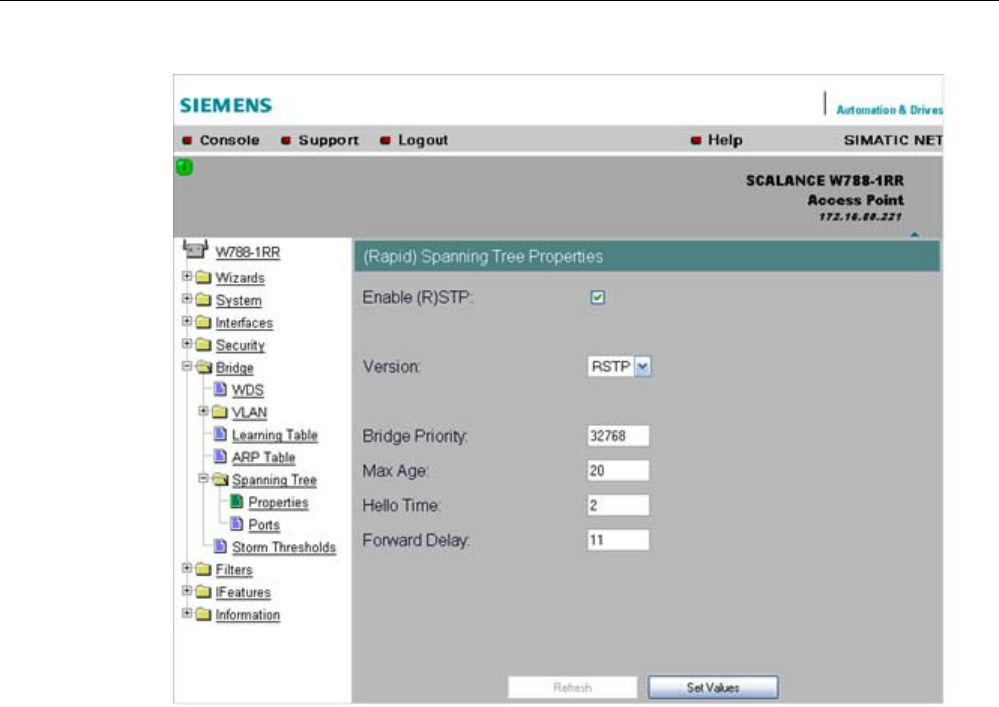Viewport: 999px width, 707px height.
Task: Click the Interfaces folder icon
Action: 203,322
